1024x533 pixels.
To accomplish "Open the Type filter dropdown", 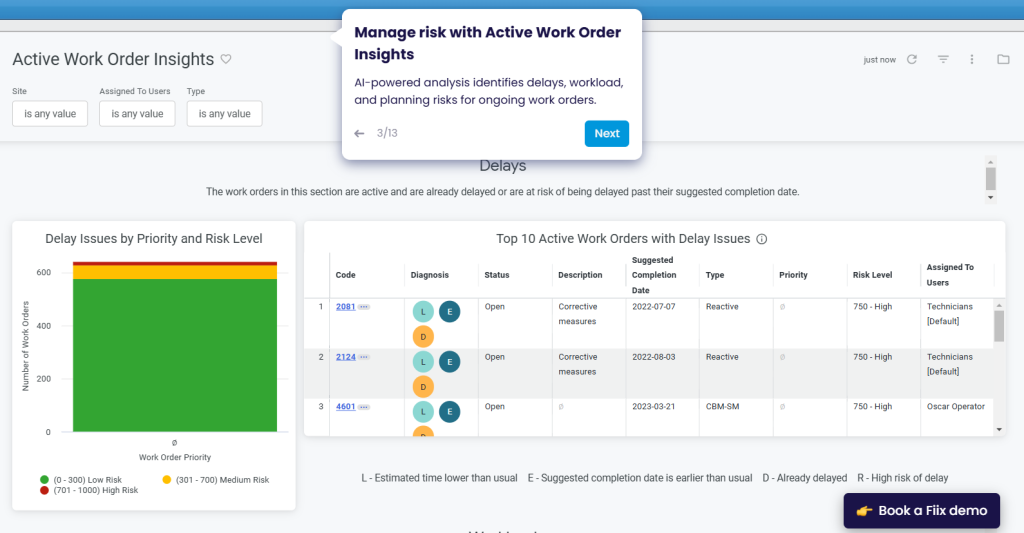I will 224,114.
